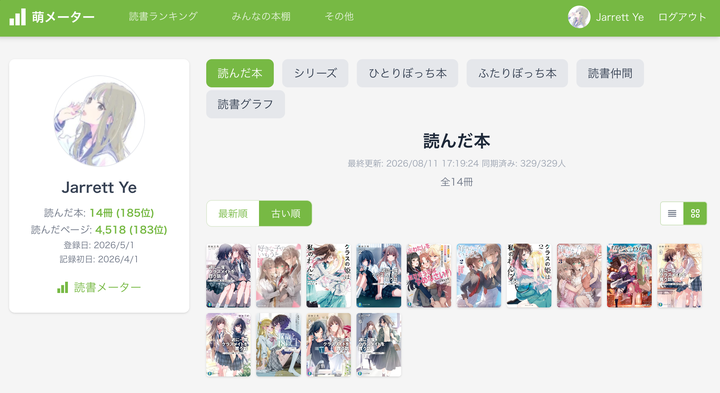
Task: Select the ひとりぼっち本 tab
Action: pyautogui.click(x=407, y=73)
